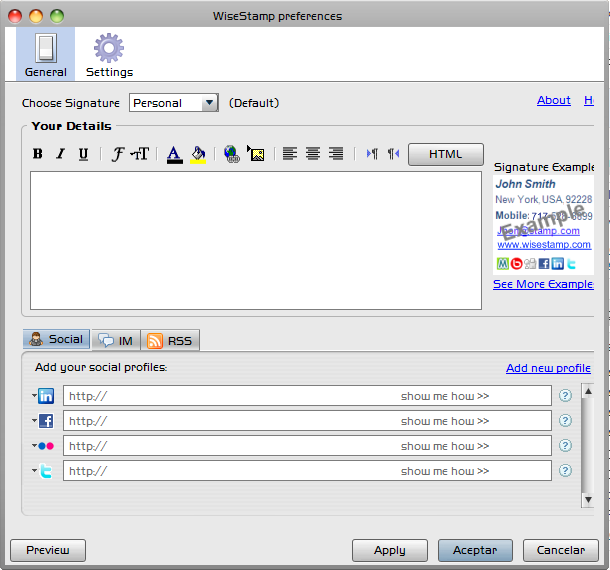Insert a hyperlink with the globe icon
This screenshot has width=610, height=570.
pos(231,154)
